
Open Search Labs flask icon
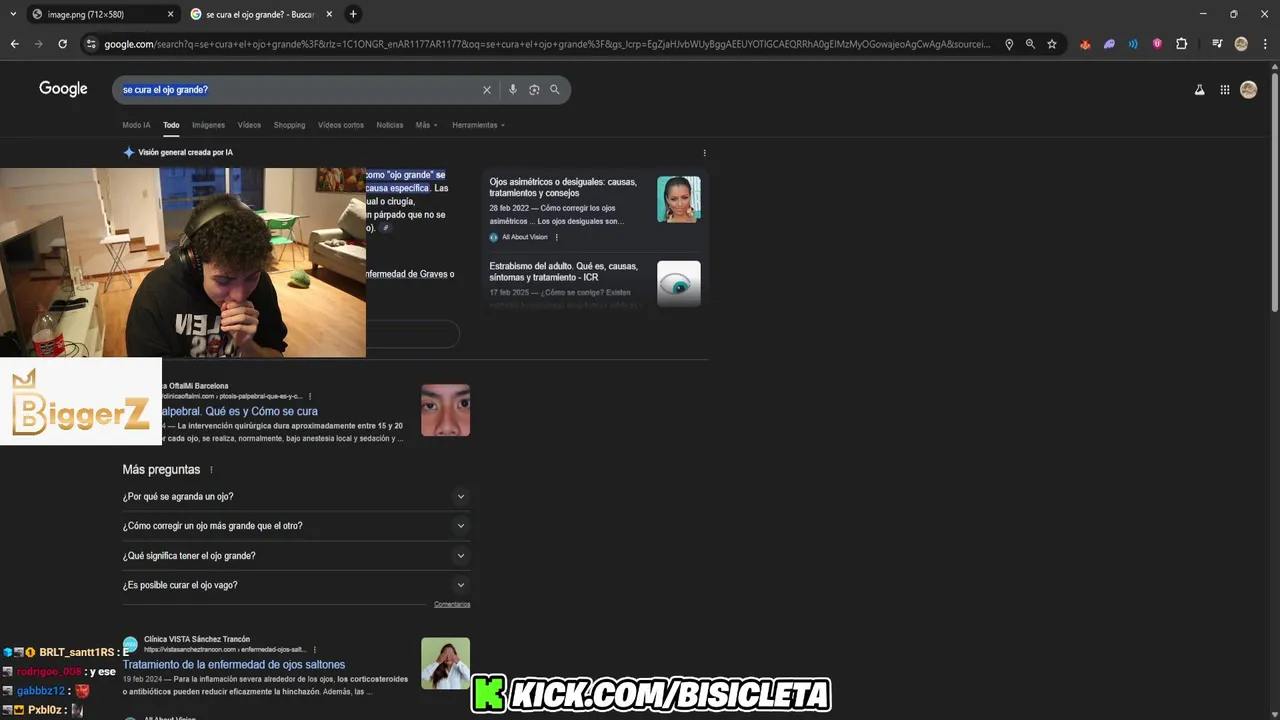pyautogui.click(x=1199, y=90)
